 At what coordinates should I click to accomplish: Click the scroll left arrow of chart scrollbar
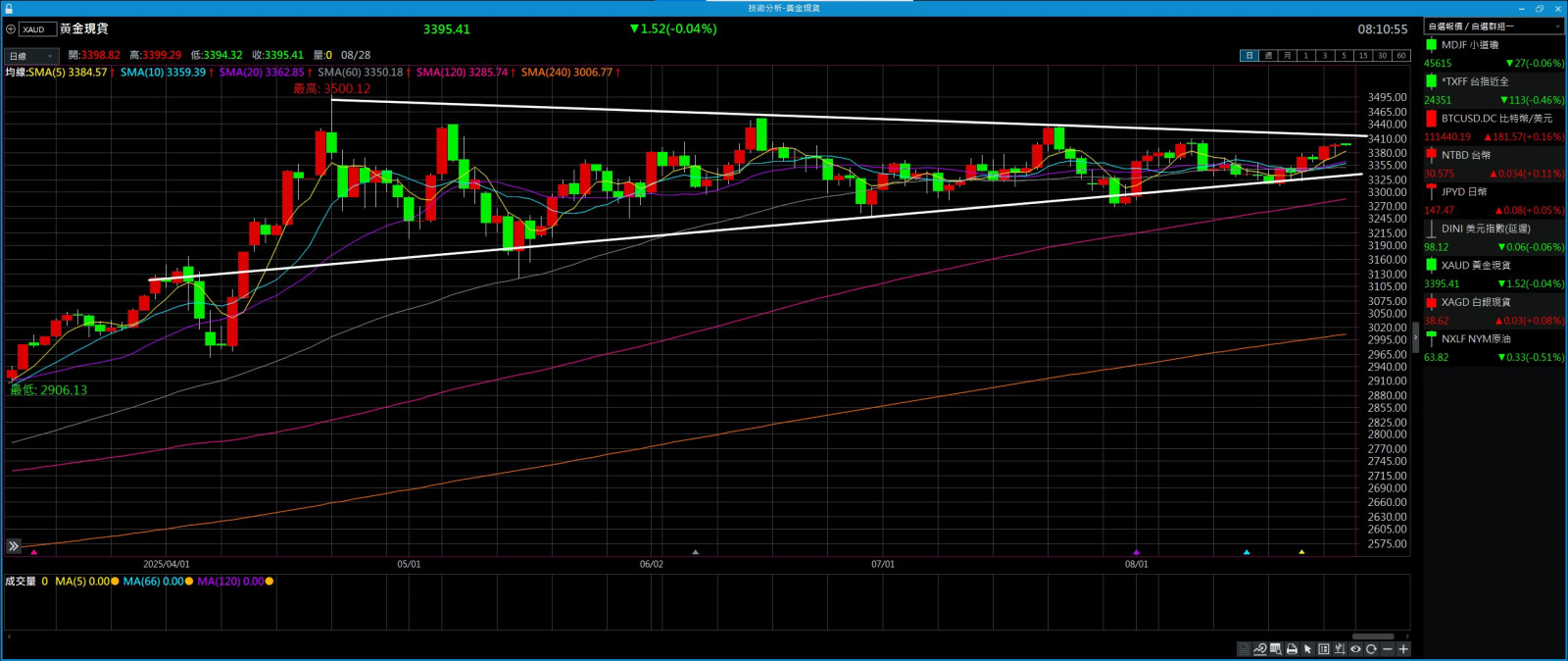[9, 636]
